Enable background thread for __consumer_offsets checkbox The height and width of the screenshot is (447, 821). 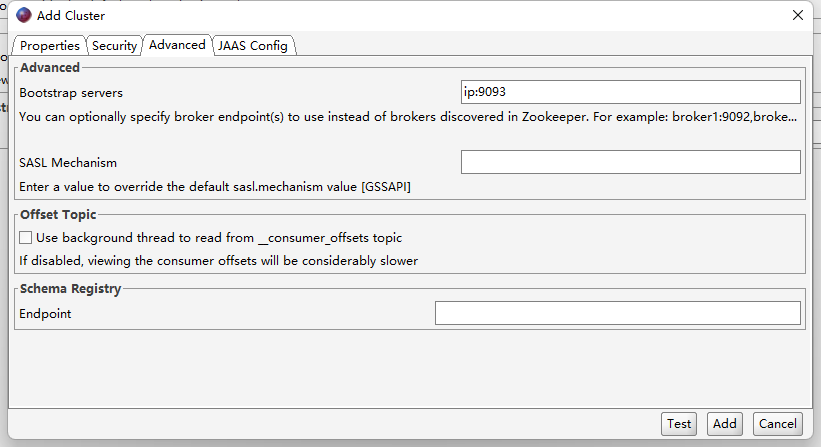[26, 238]
